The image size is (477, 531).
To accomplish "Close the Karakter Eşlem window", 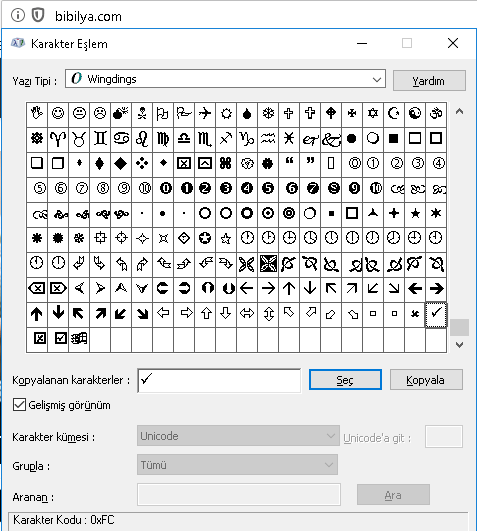I will (453, 43).
